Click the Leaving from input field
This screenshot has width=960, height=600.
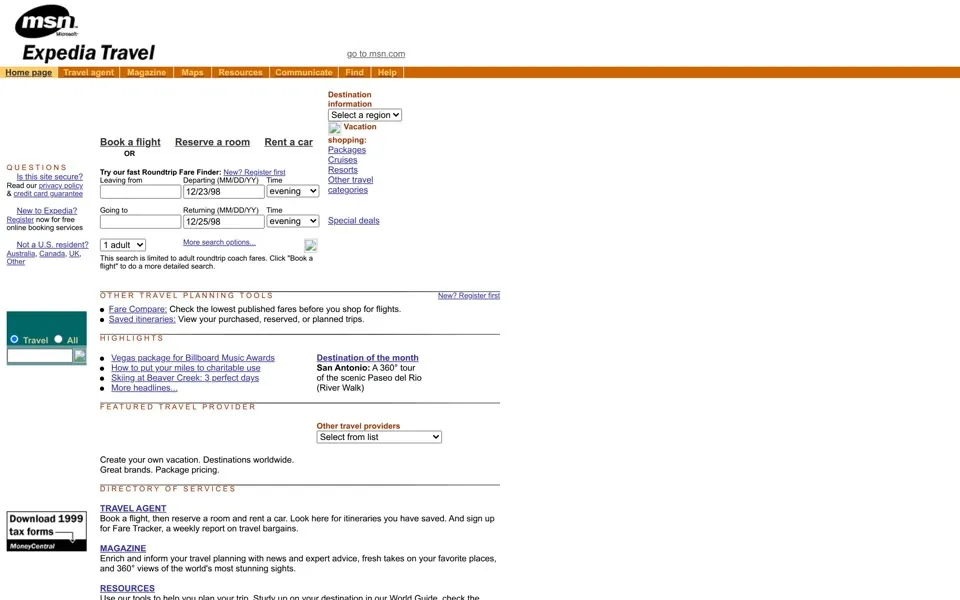point(140,192)
